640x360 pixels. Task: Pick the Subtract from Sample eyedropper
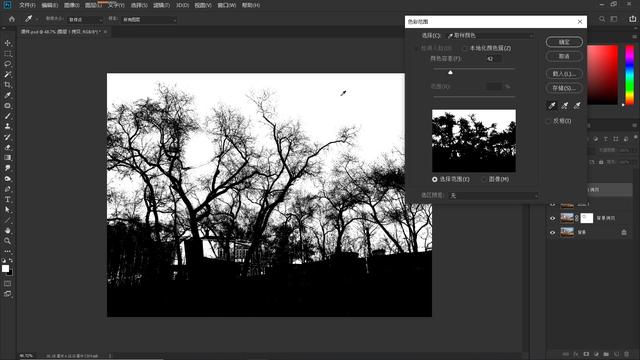coord(577,106)
